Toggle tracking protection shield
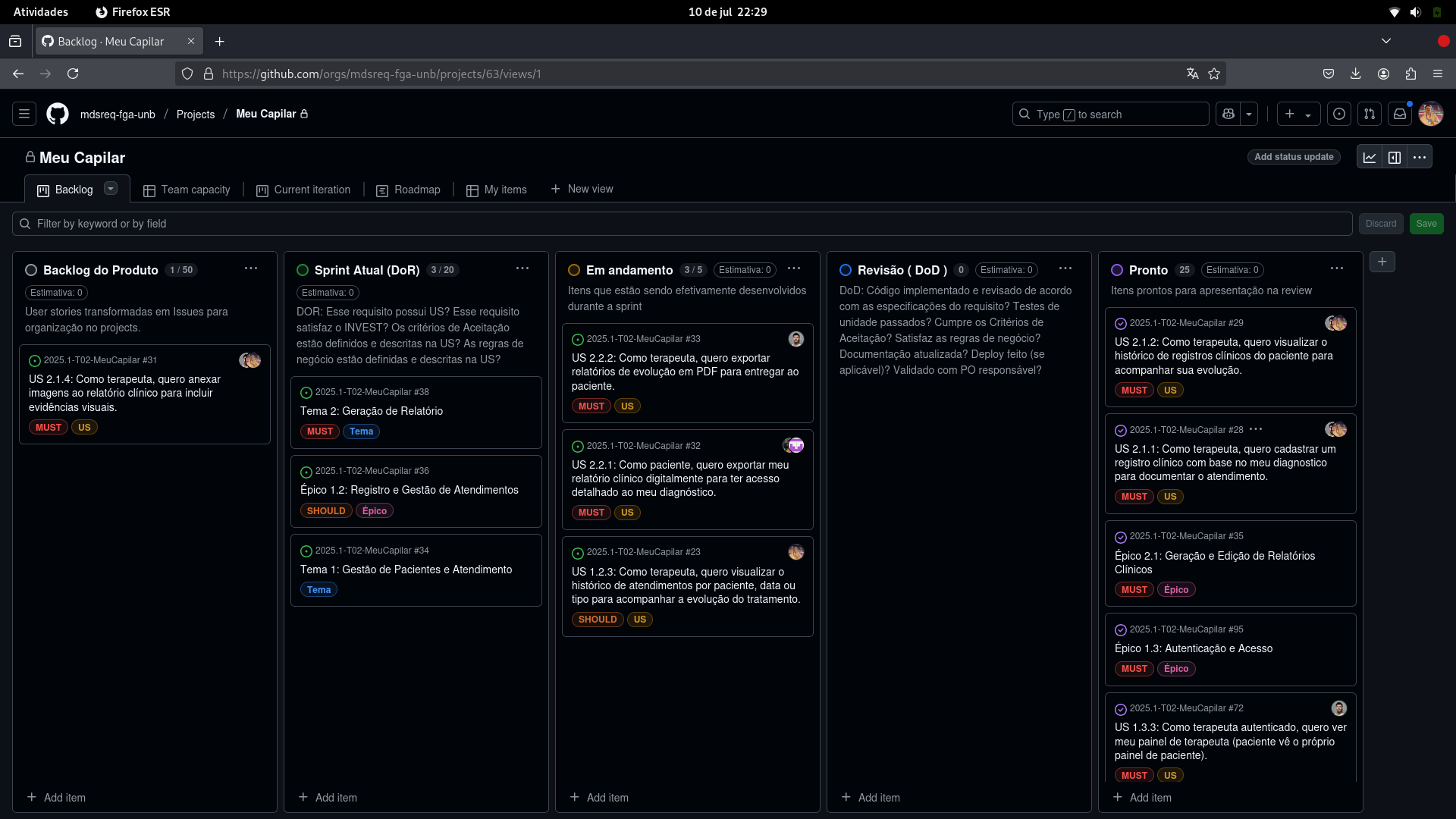Viewport: 1456px width, 819px height. pos(187,74)
